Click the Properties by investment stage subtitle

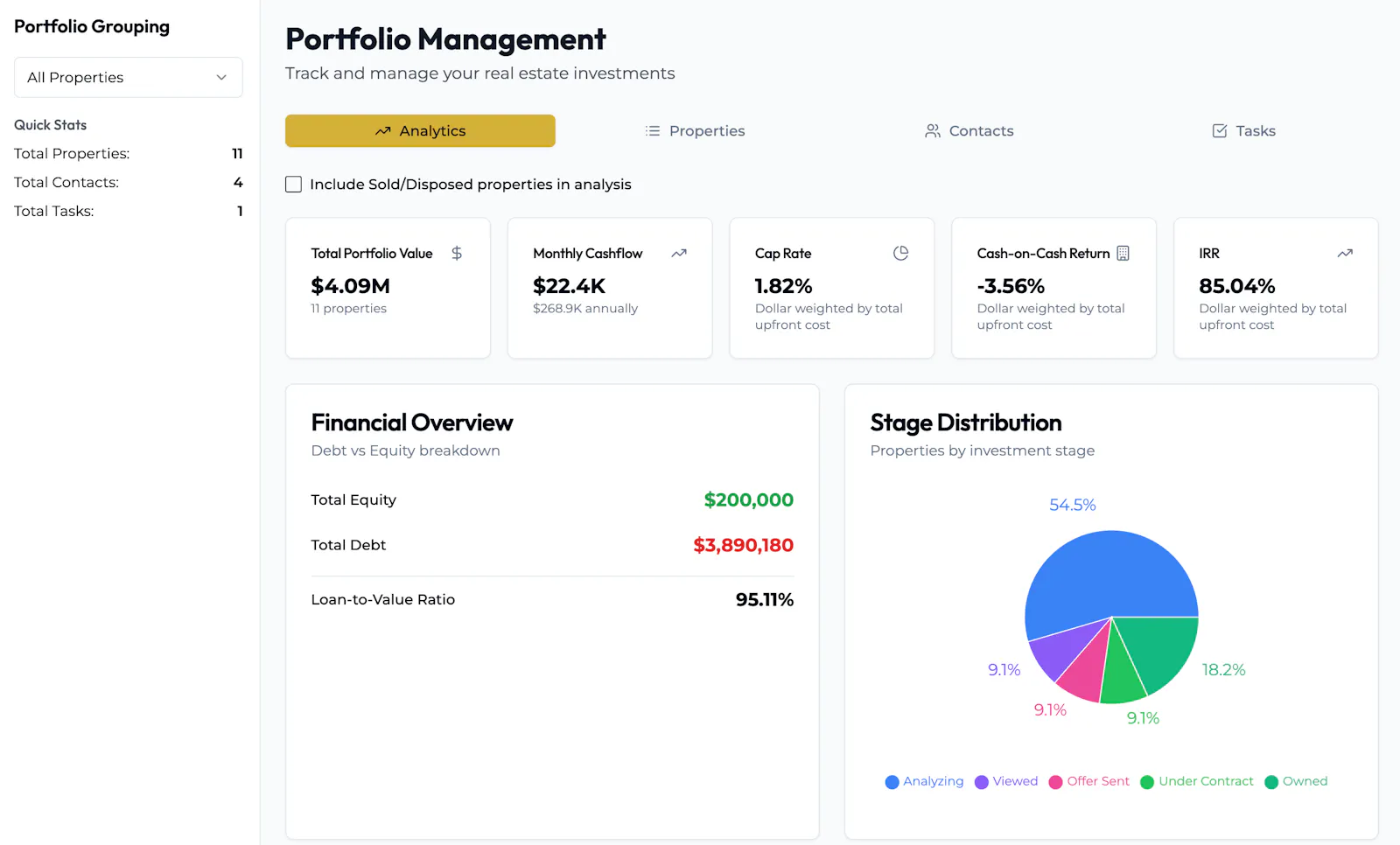click(982, 451)
